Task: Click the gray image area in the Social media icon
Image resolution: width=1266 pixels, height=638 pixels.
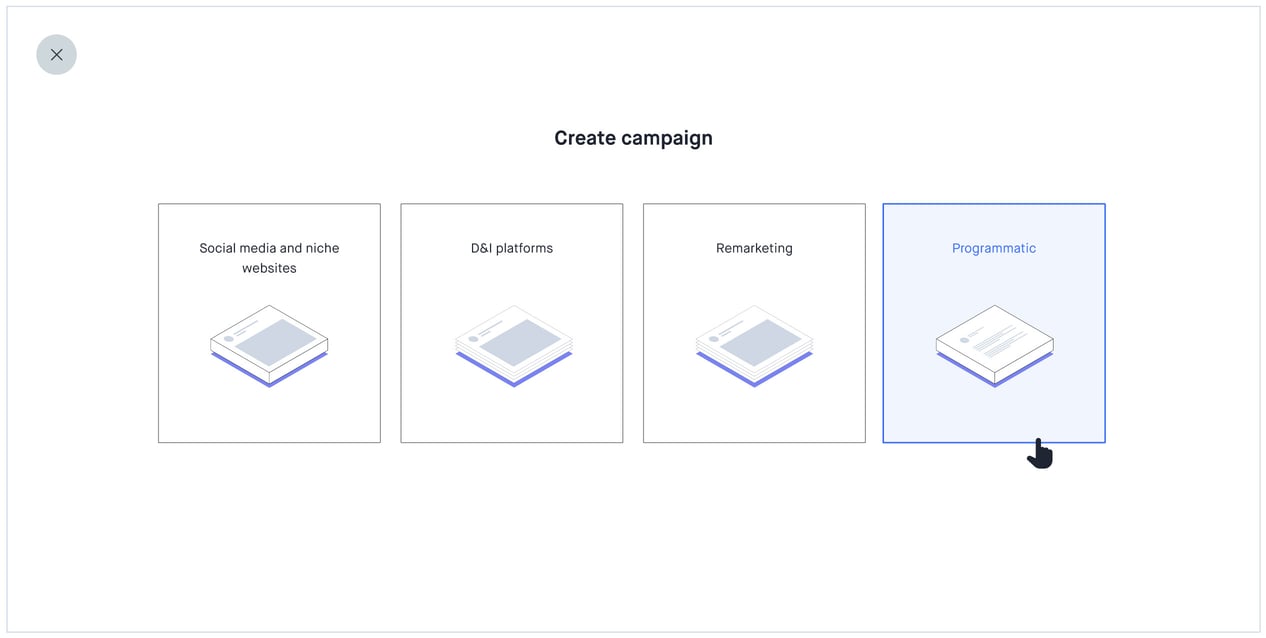Action: coord(274,342)
